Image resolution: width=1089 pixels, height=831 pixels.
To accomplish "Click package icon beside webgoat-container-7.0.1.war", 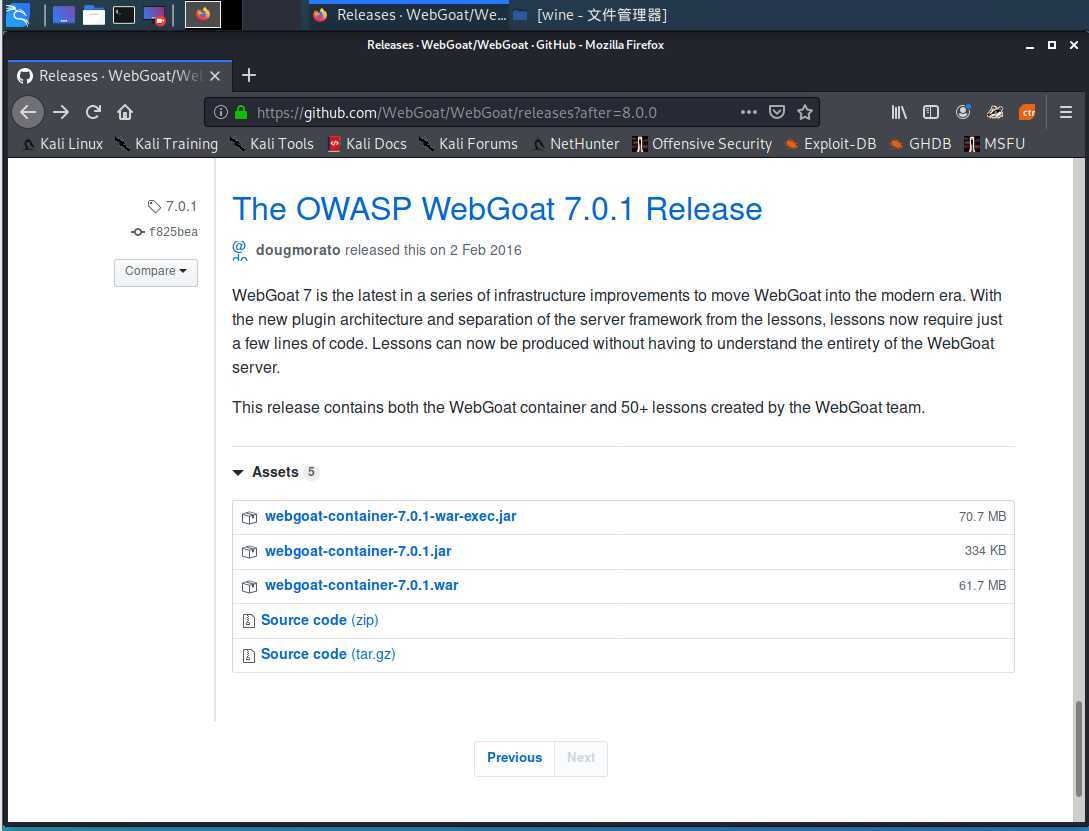I will point(249,587).
